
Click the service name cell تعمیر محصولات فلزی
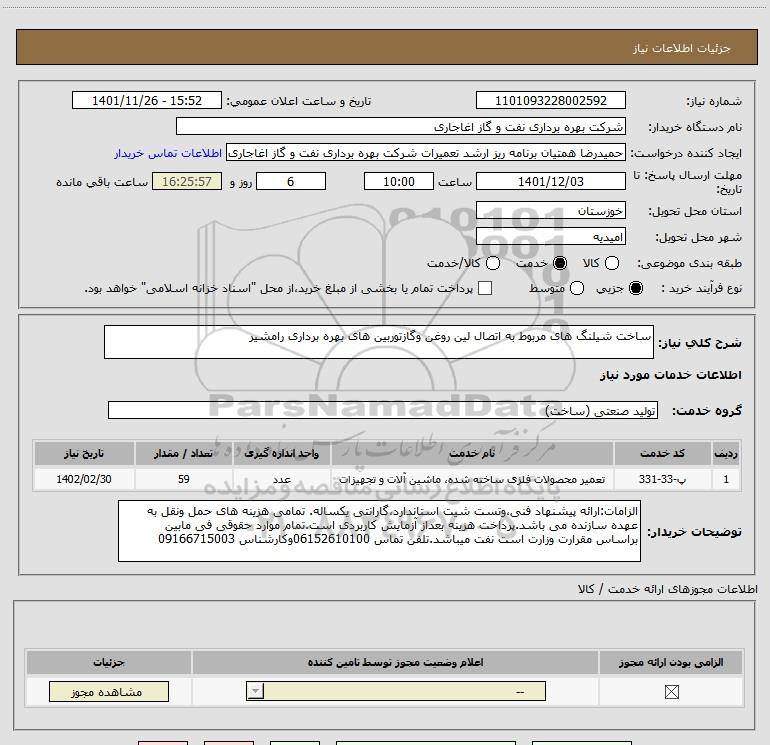[x=472, y=479]
